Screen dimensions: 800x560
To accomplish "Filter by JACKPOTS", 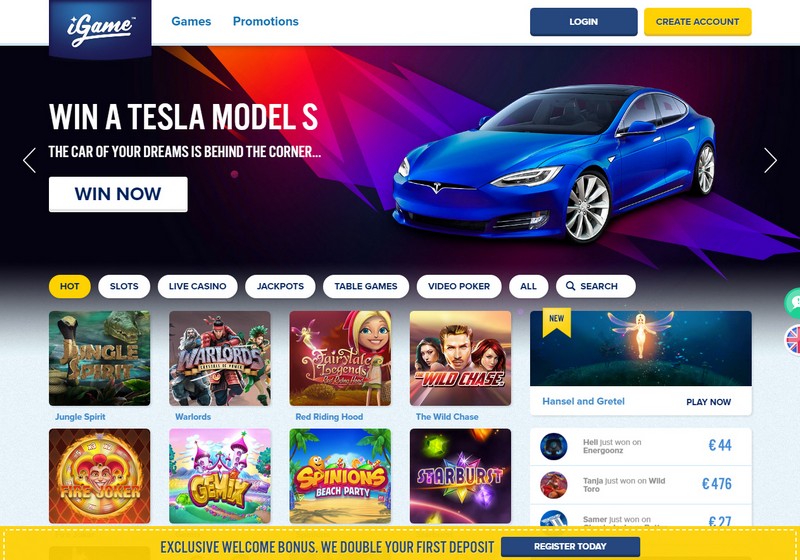I will pos(280,286).
